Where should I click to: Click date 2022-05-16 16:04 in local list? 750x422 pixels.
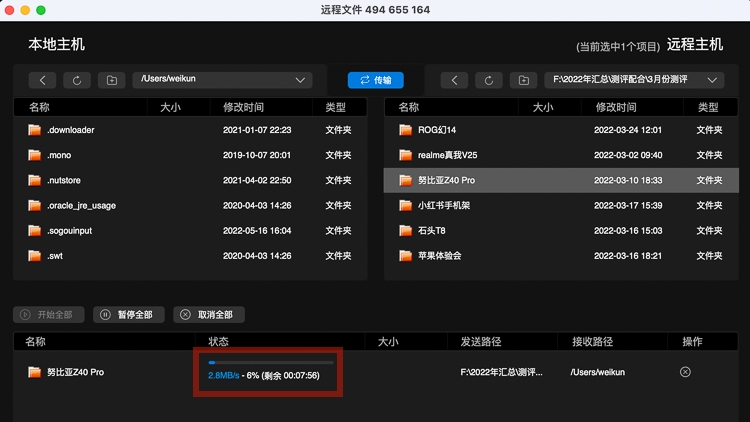click(257, 231)
